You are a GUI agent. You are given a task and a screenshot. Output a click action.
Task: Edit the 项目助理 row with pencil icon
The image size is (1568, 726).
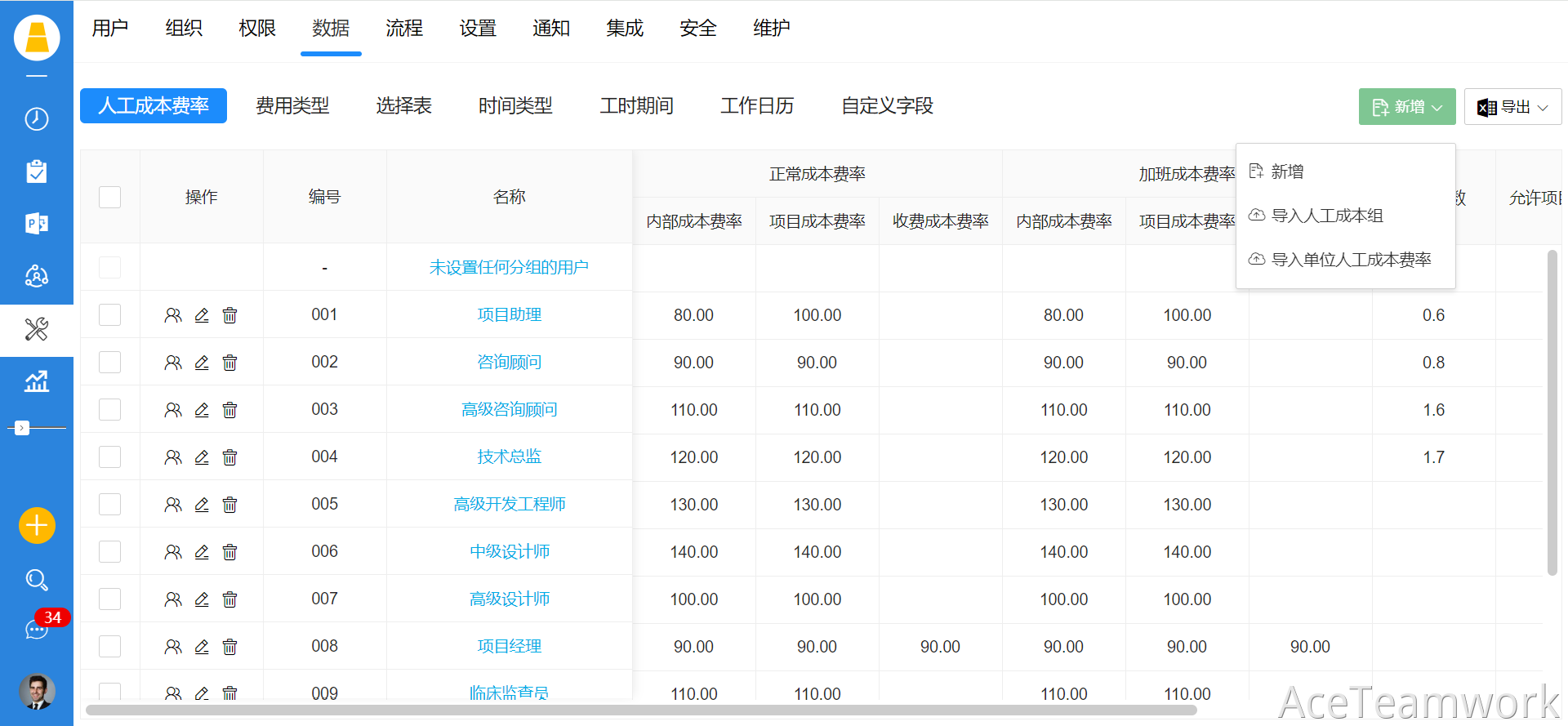point(202,315)
